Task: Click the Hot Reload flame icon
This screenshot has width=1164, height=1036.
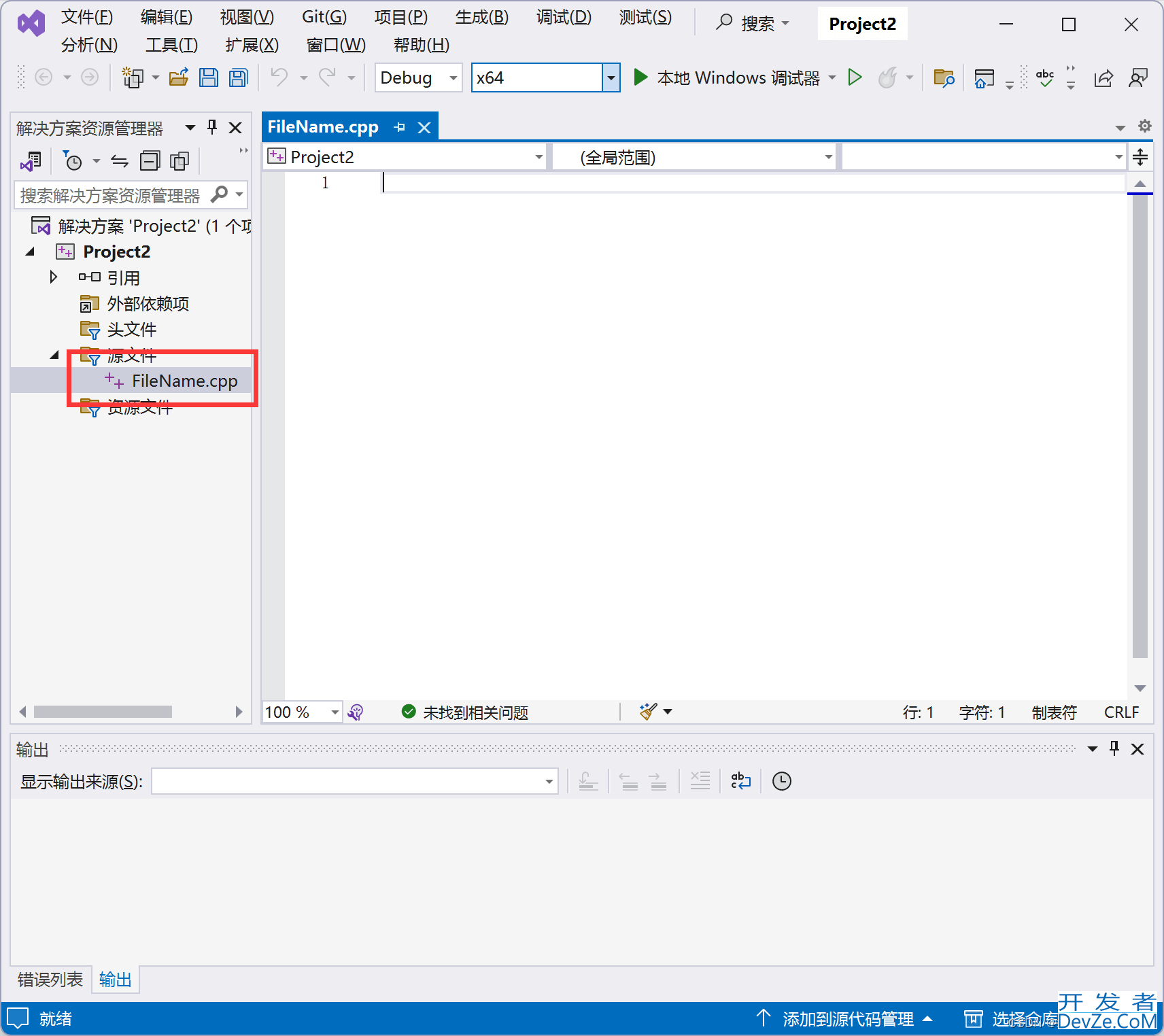Action: [x=887, y=77]
